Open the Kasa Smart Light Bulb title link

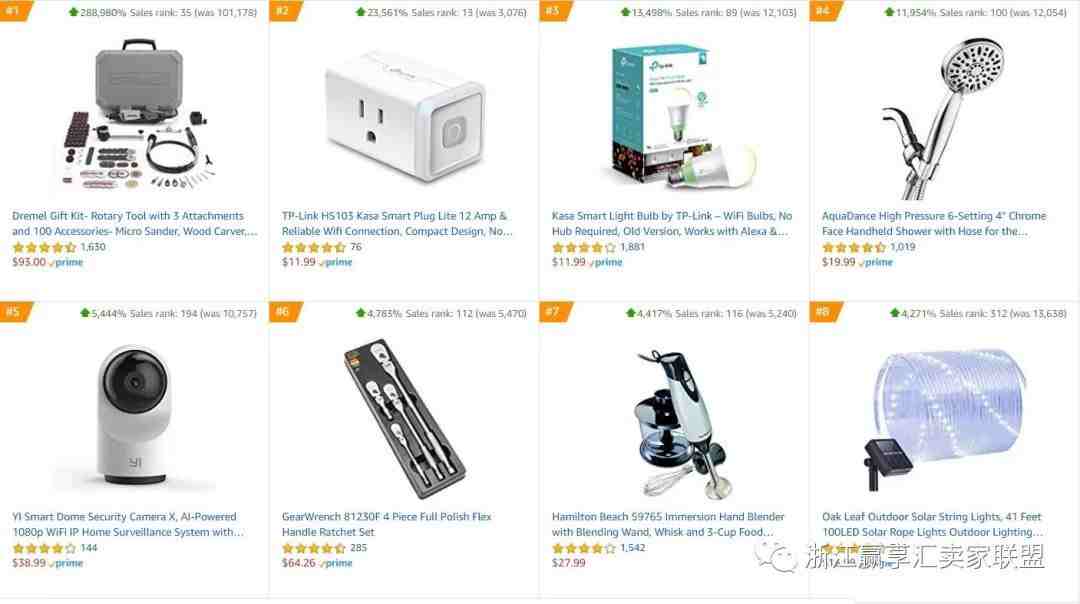672,223
